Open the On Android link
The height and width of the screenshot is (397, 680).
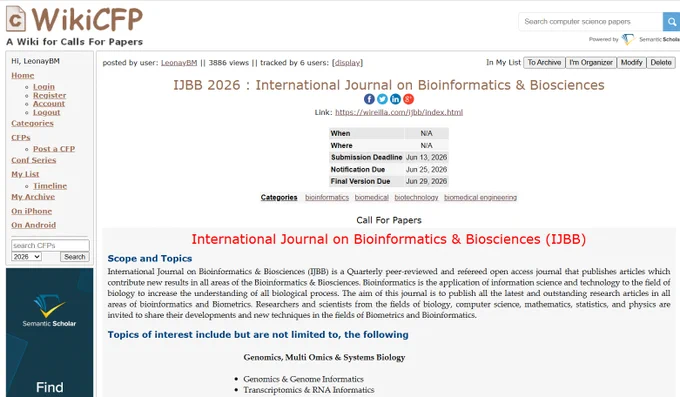click(x=33, y=225)
